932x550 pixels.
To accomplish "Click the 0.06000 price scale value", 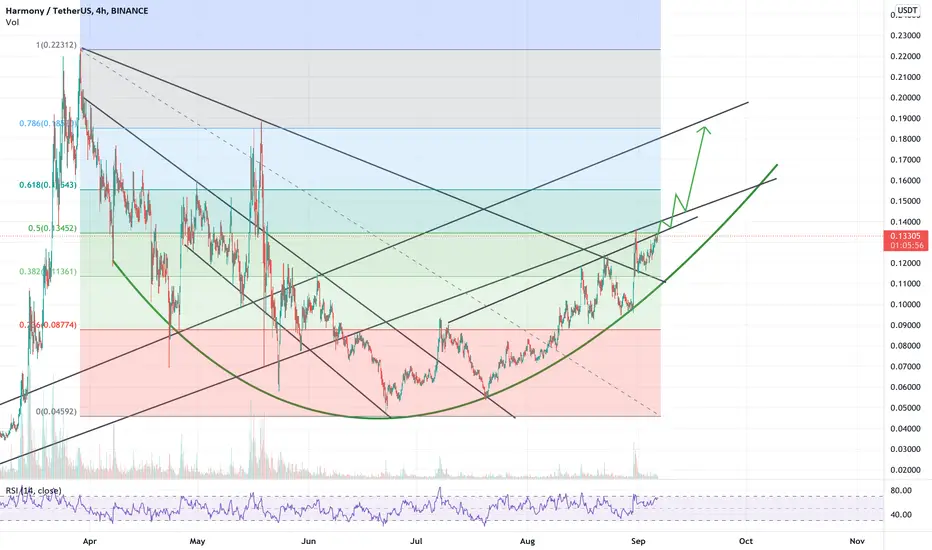I will click(x=905, y=387).
